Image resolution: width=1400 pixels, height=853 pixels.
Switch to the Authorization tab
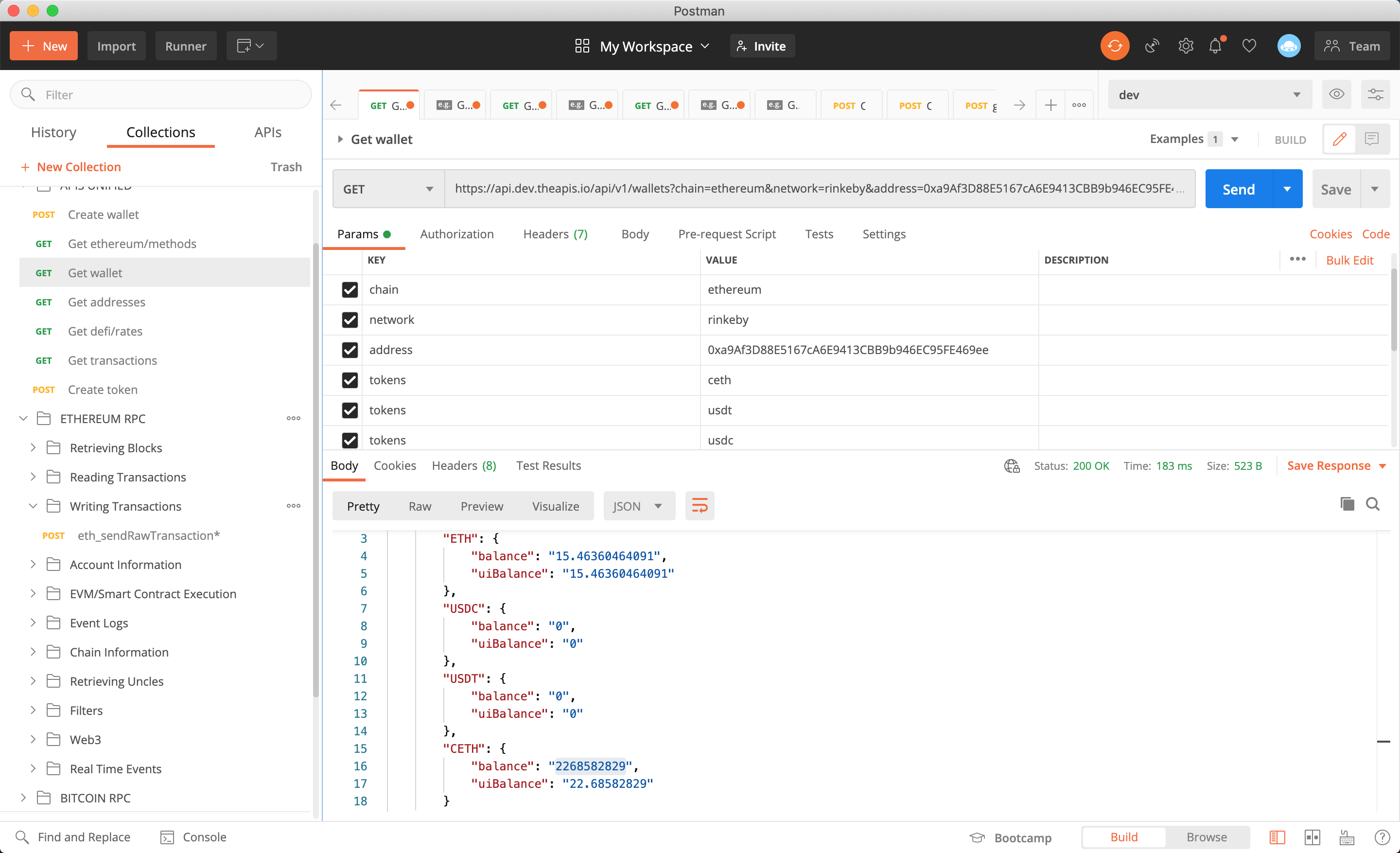tap(456, 234)
